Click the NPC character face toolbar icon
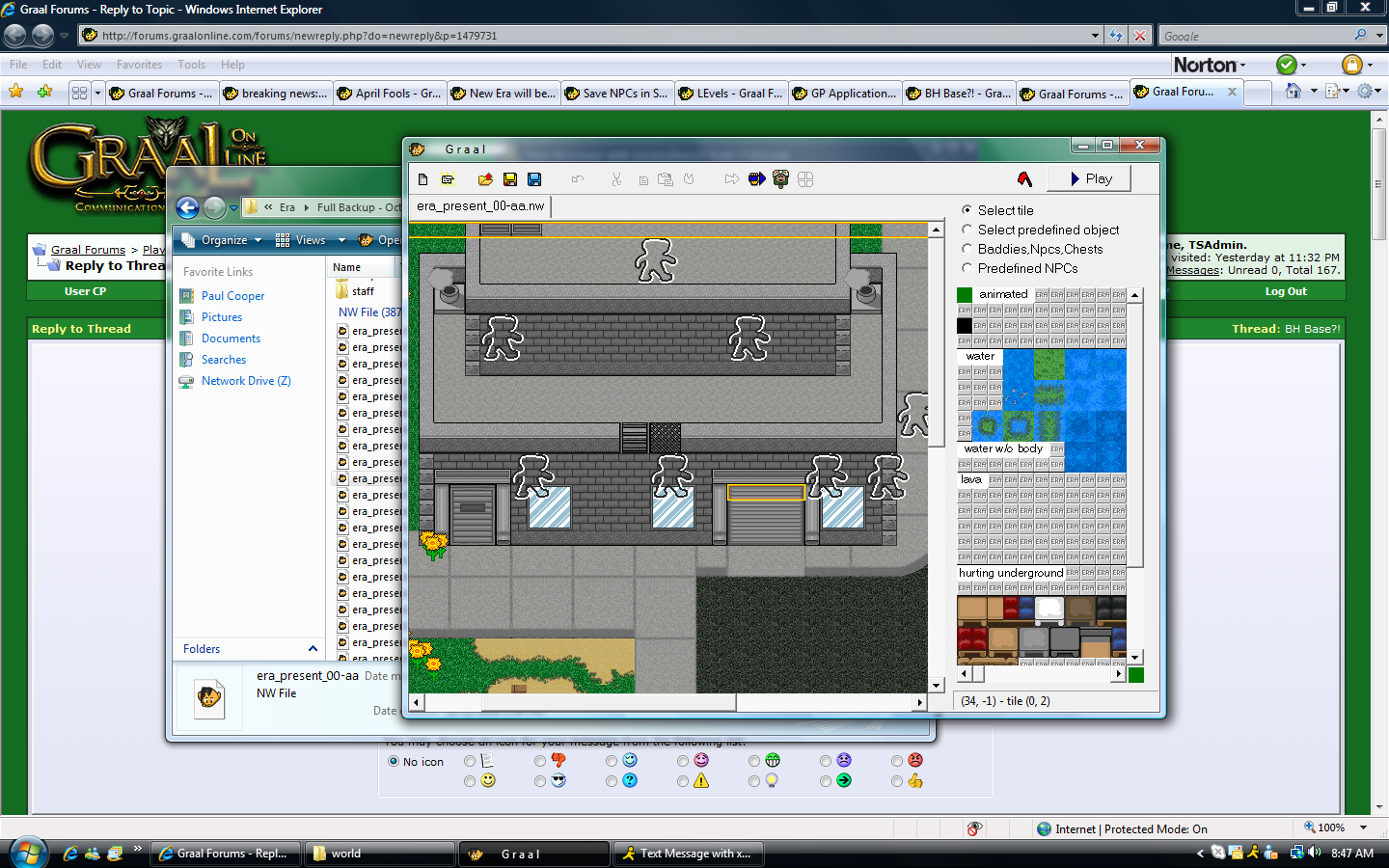The height and width of the screenshot is (868, 1389). [x=780, y=179]
